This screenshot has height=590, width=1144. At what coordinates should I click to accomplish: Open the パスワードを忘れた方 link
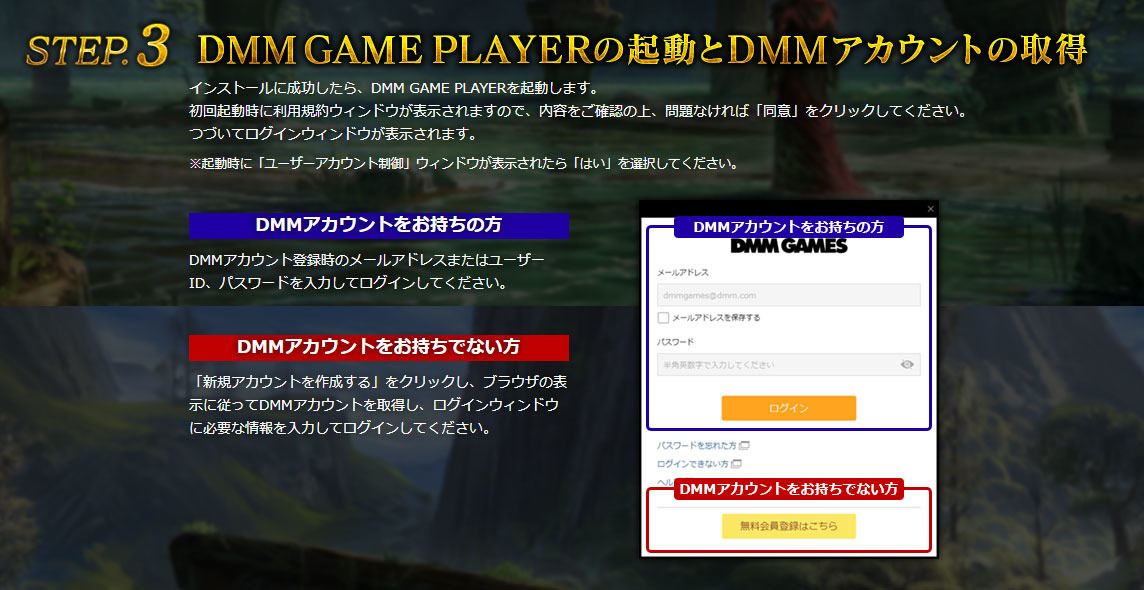coord(703,445)
